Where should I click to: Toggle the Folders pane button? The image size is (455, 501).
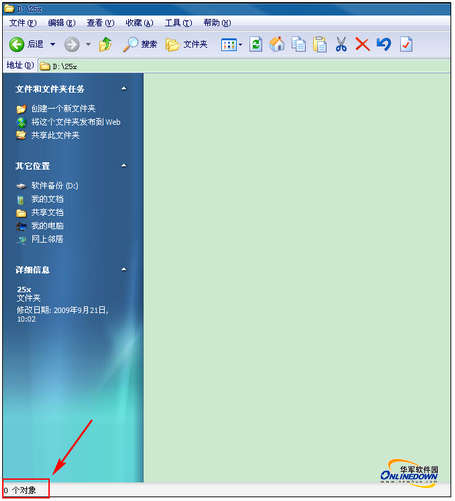coord(186,44)
